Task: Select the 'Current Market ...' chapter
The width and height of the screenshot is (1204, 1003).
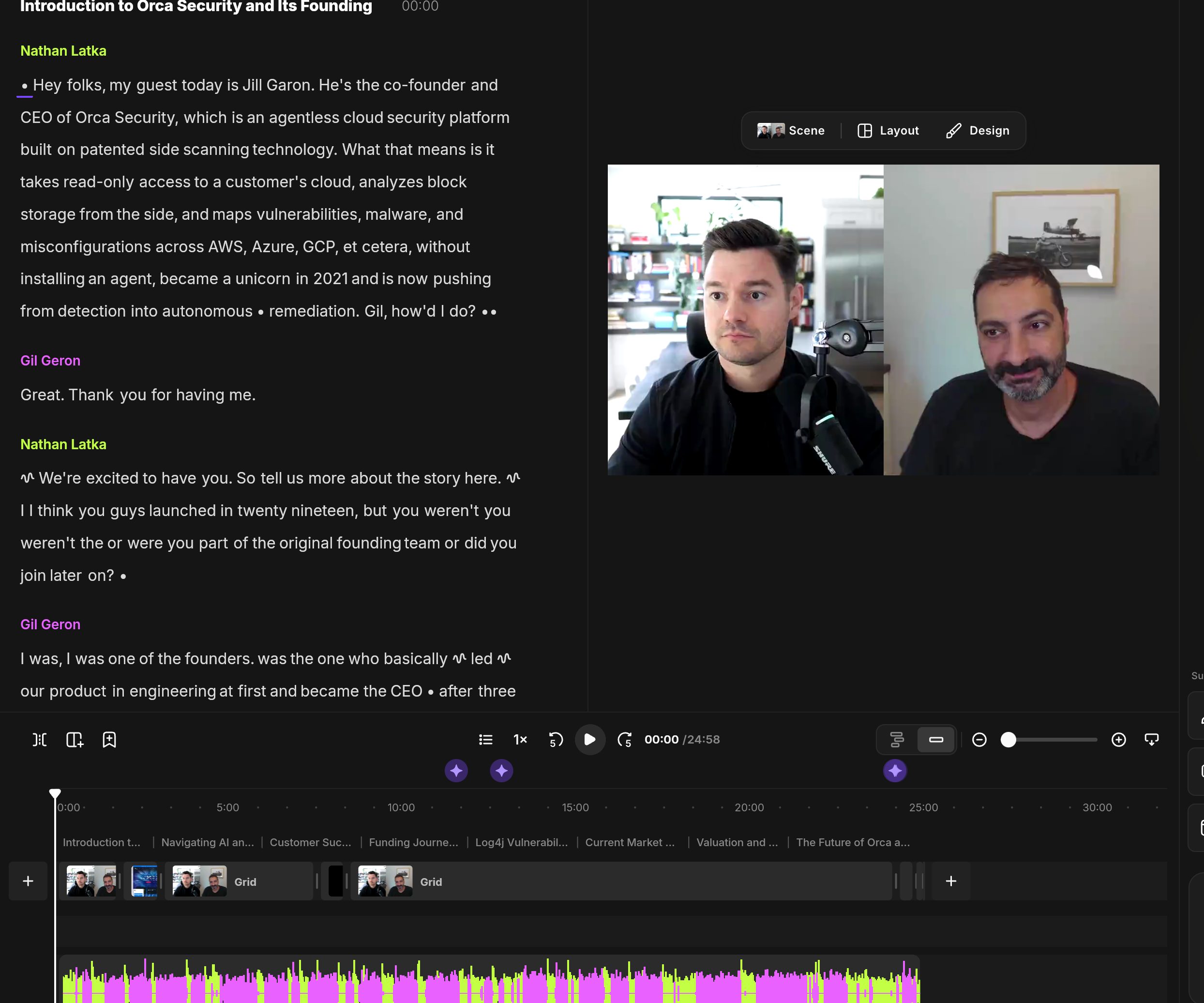Action: (630, 842)
